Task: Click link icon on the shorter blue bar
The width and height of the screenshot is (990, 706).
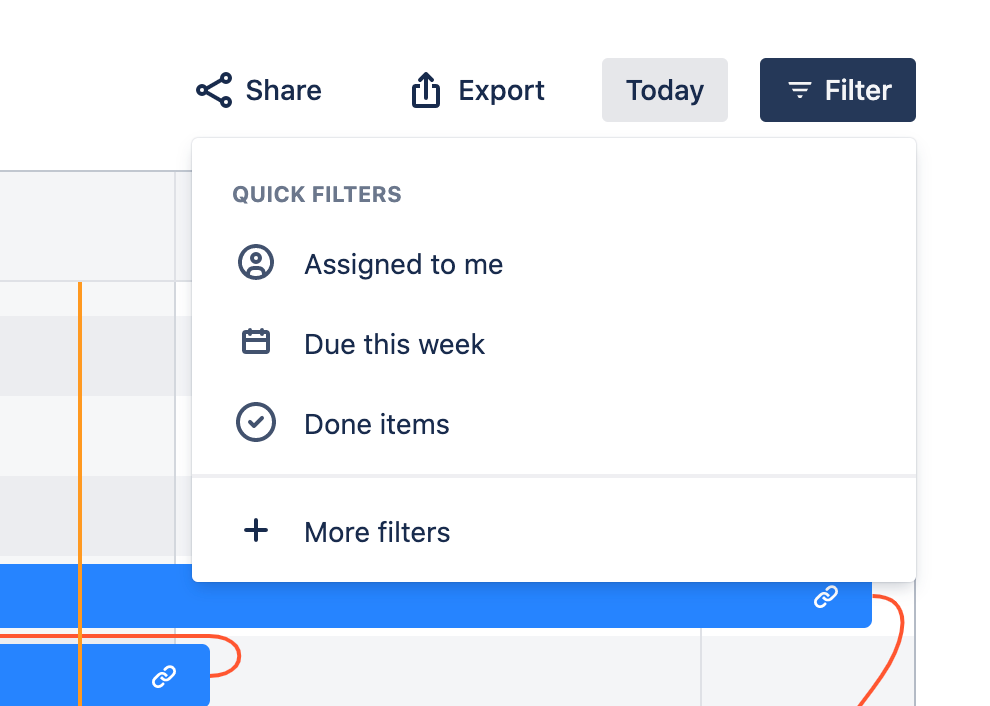Action: coord(163,677)
